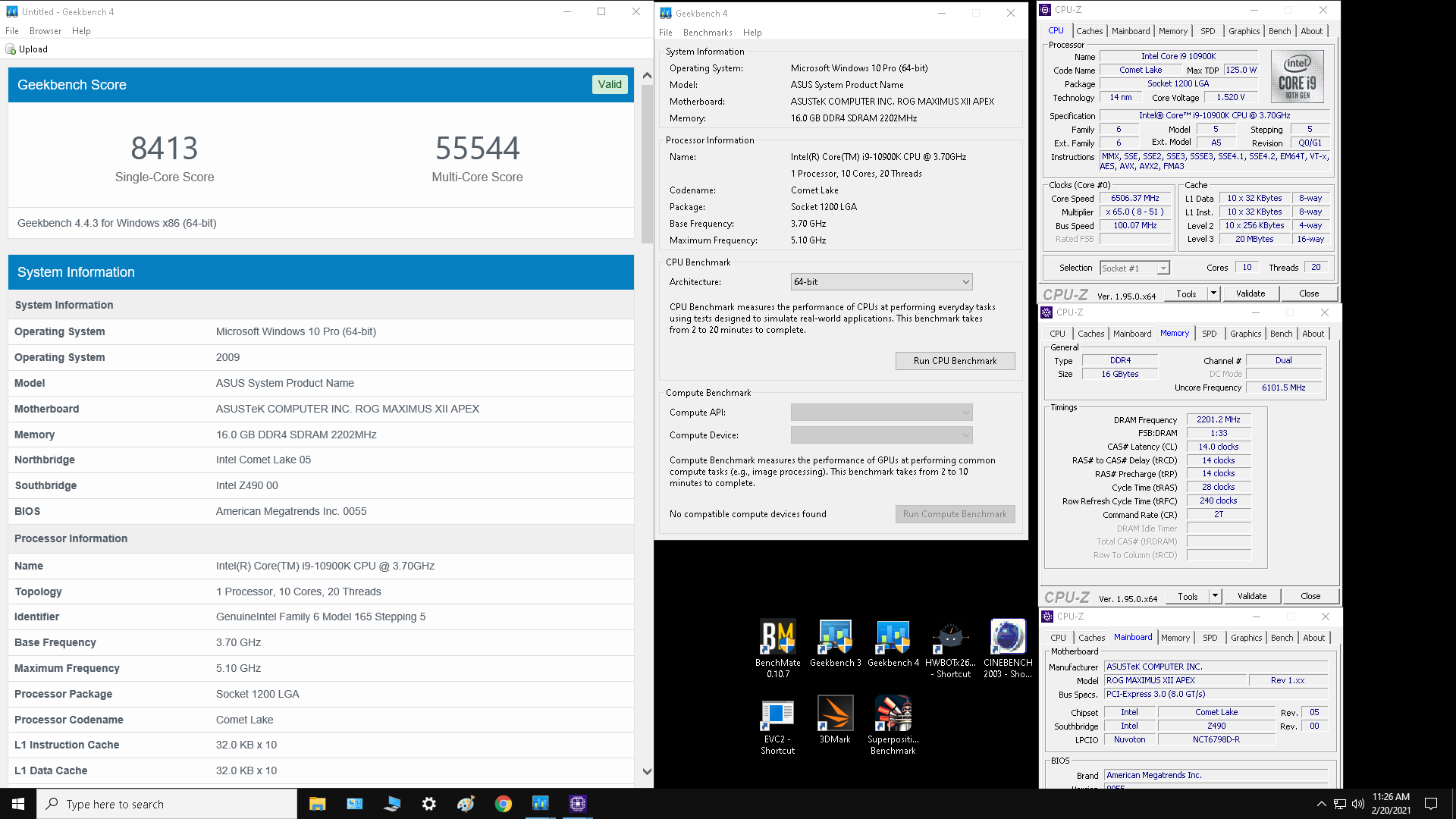This screenshot has height=819, width=1456.
Task: Open Compute API dropdown
Action: (881, 413)
